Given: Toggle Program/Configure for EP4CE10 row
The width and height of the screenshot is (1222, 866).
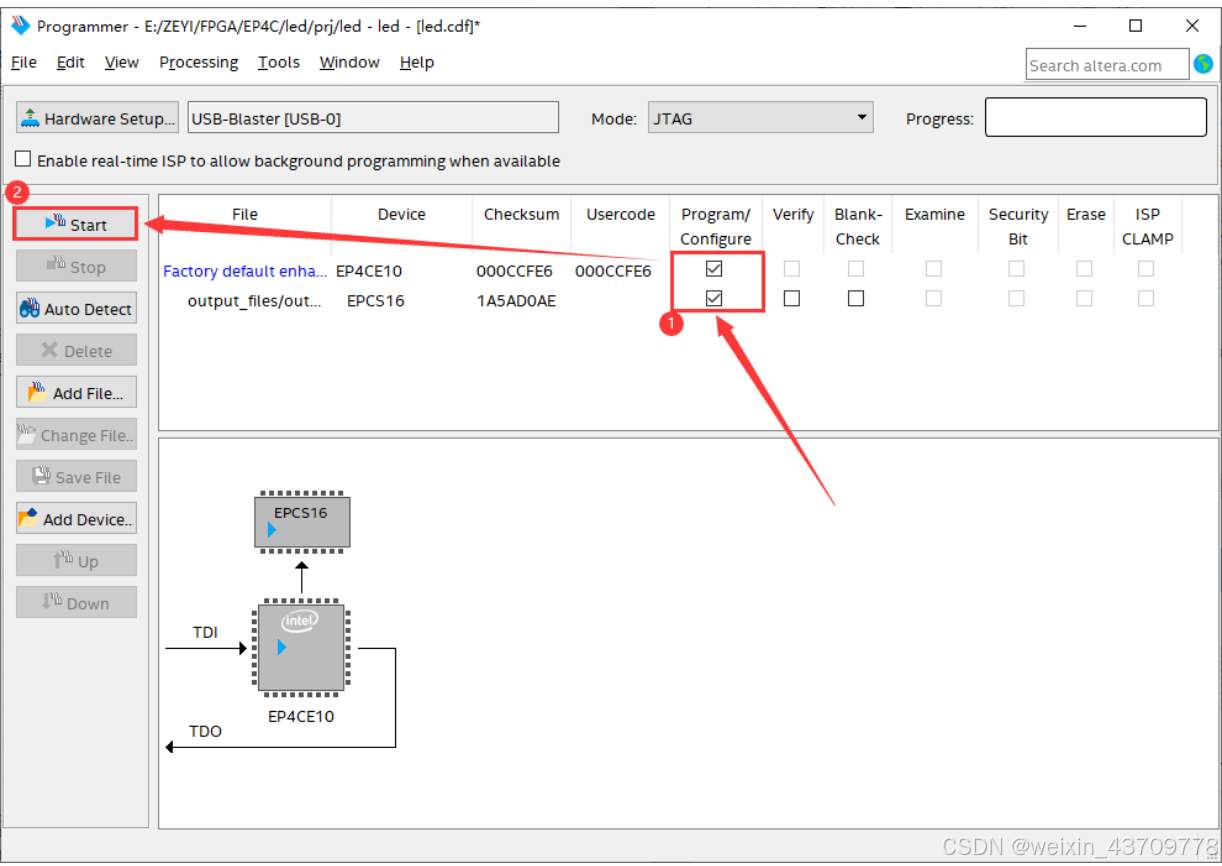Looking at the screenshot, I should pos(714,269).
